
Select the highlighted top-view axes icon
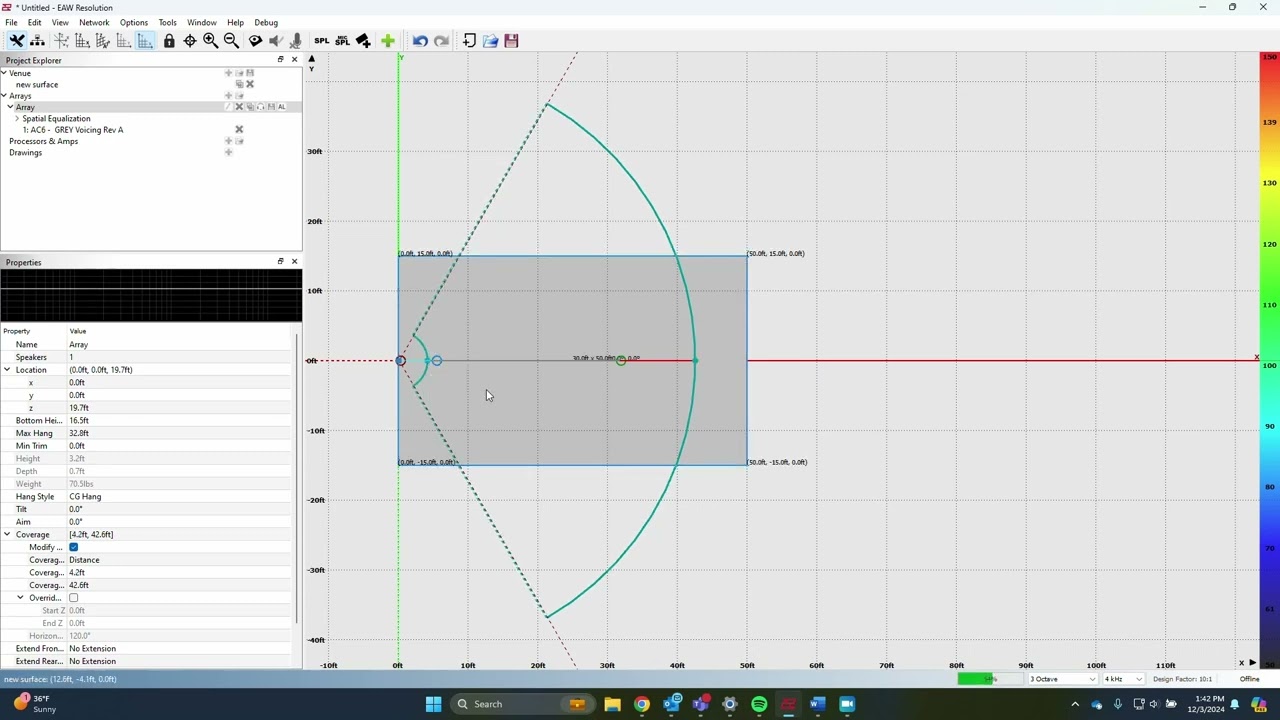tap(145, 41)
